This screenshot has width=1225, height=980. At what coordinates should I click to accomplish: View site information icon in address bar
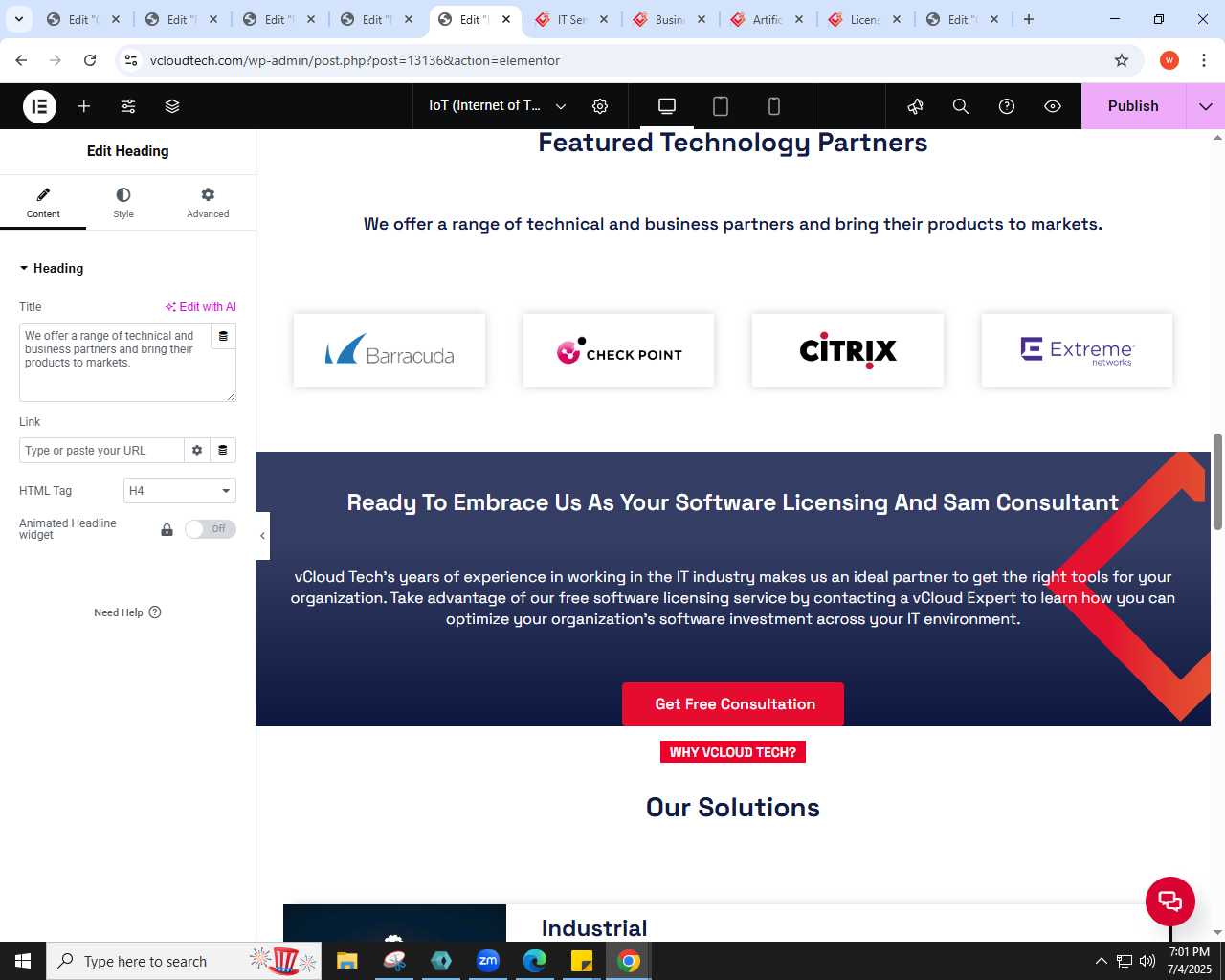coord(131,60)
